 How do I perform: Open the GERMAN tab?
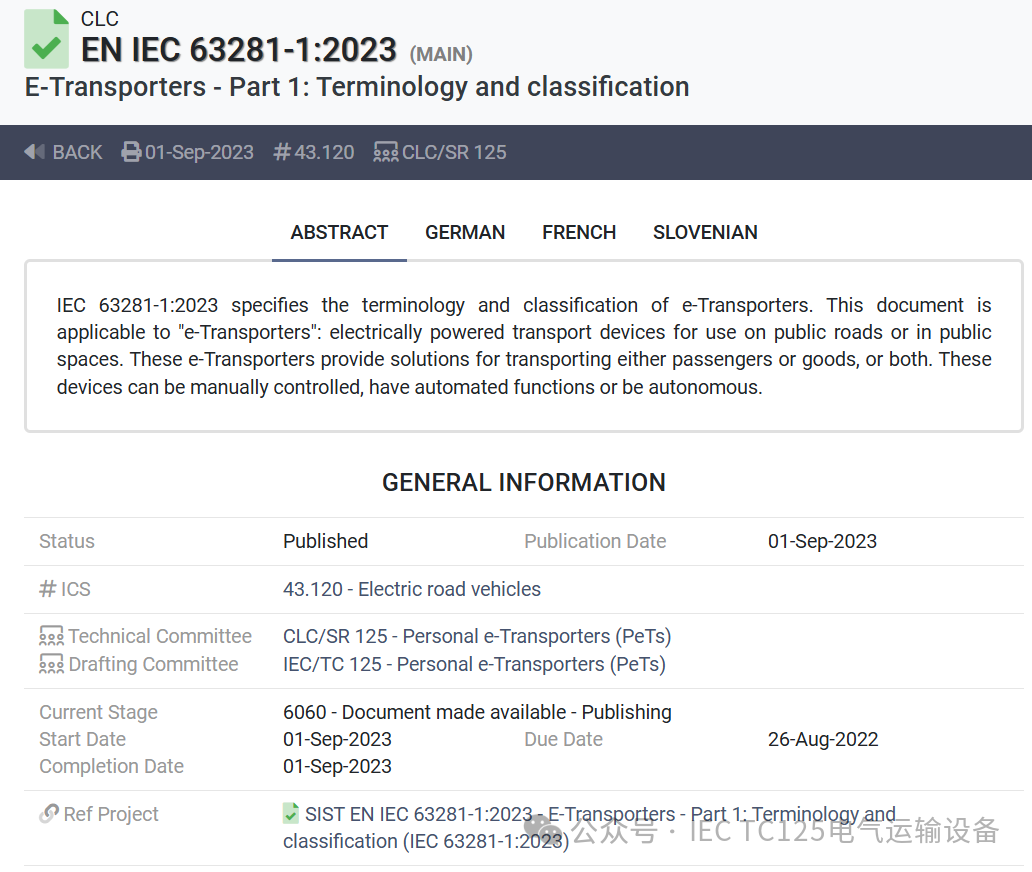pyautogui.click(x=465, y=232)
